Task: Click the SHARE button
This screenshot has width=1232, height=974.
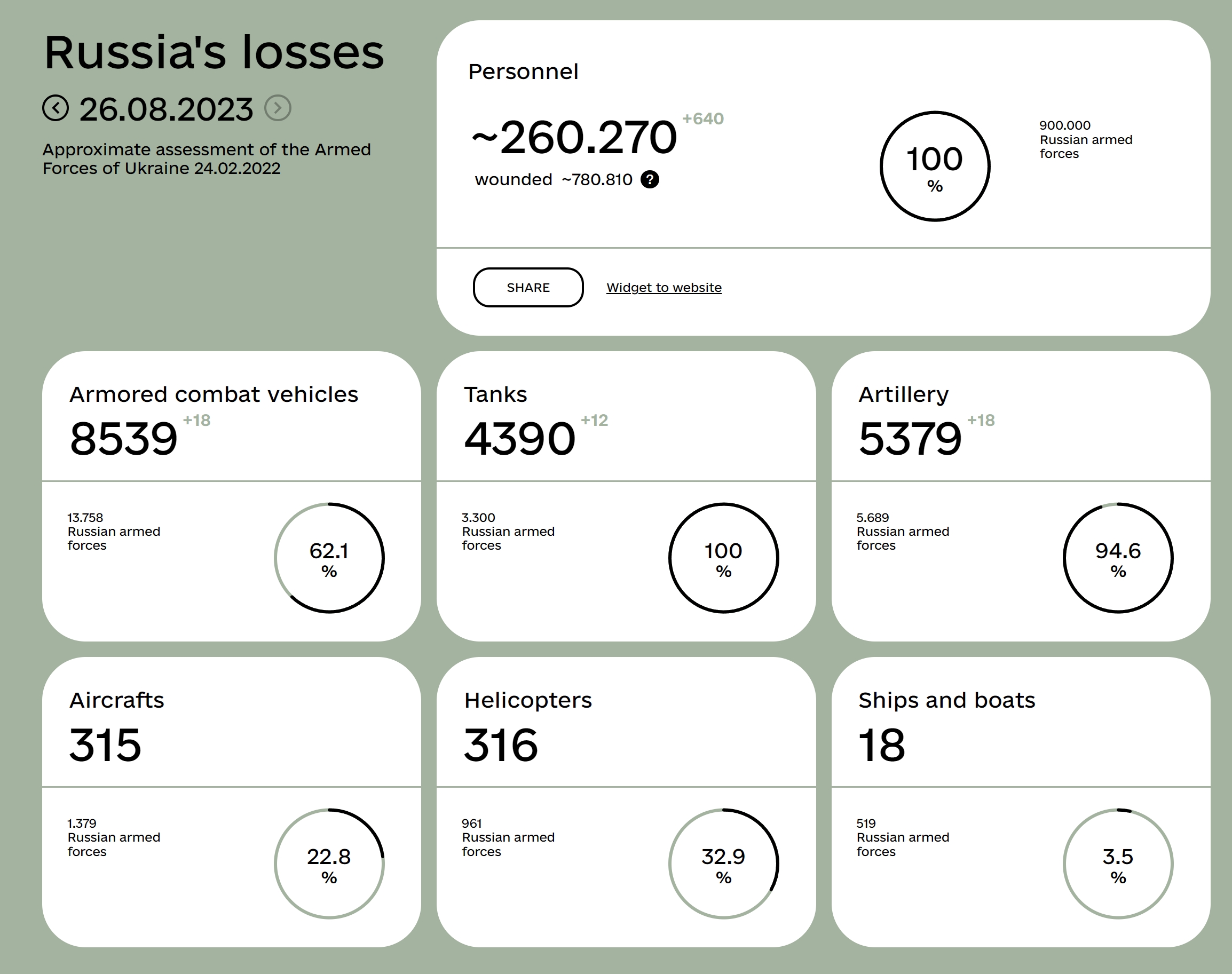Action: (x=527, y=288)
